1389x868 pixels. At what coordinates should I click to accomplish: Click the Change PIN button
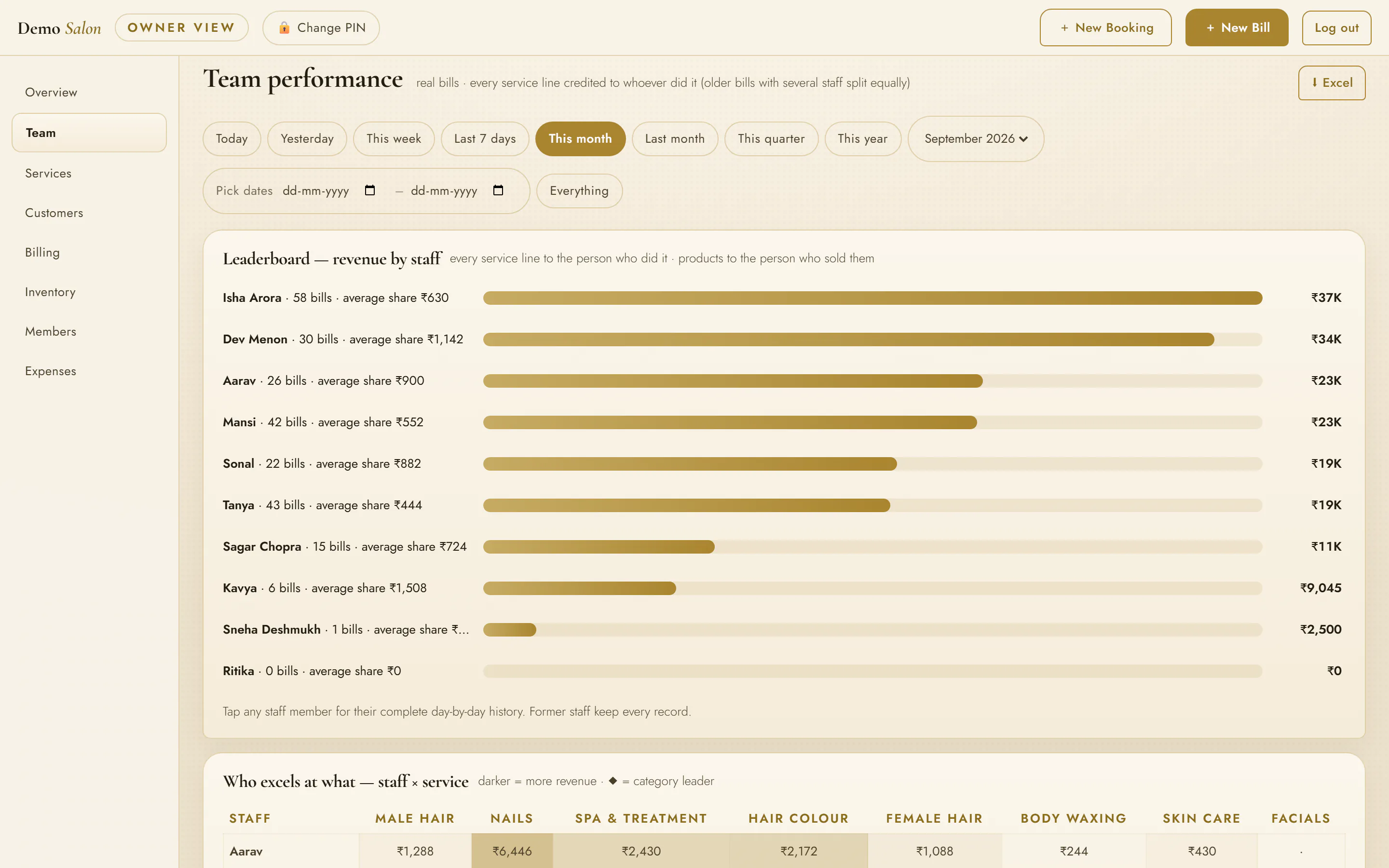pos(321,27)
